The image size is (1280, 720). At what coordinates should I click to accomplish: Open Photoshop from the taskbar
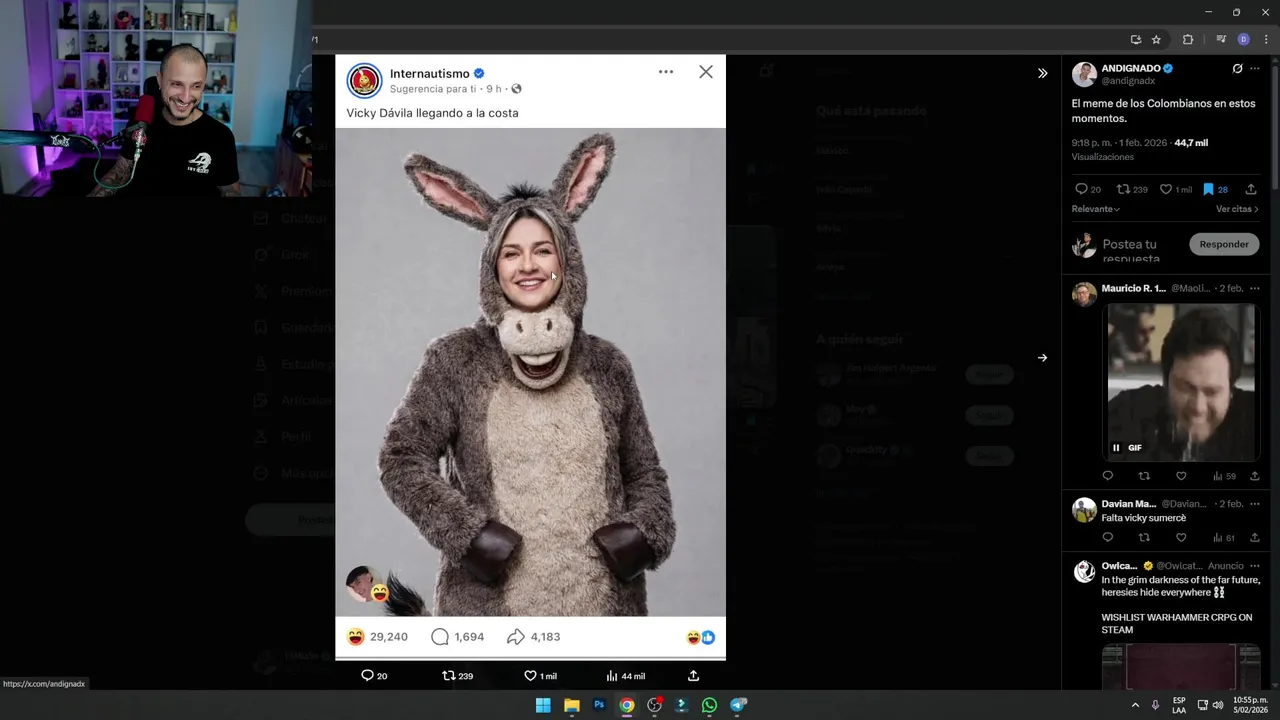599,705
